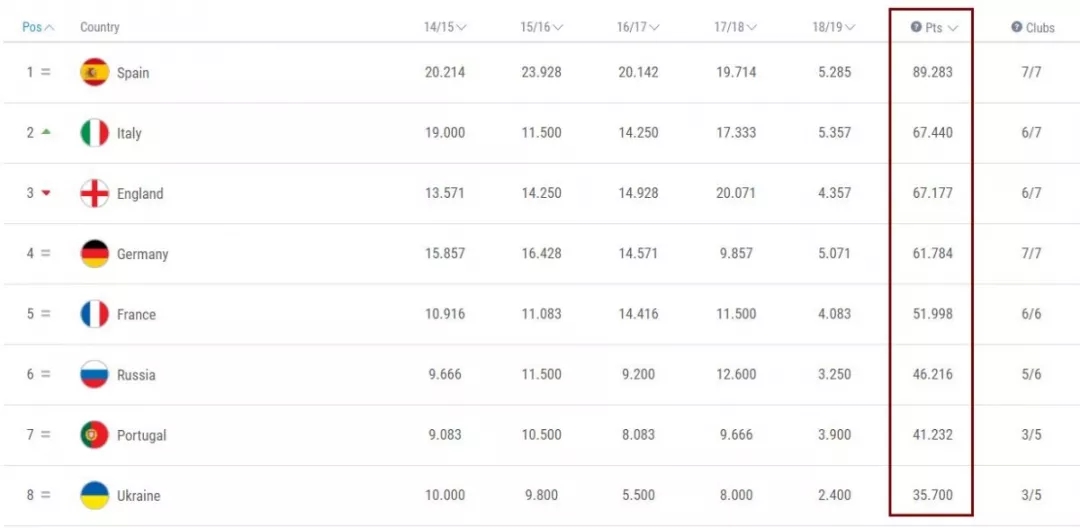Open the Spain country link

pos(133,73)
